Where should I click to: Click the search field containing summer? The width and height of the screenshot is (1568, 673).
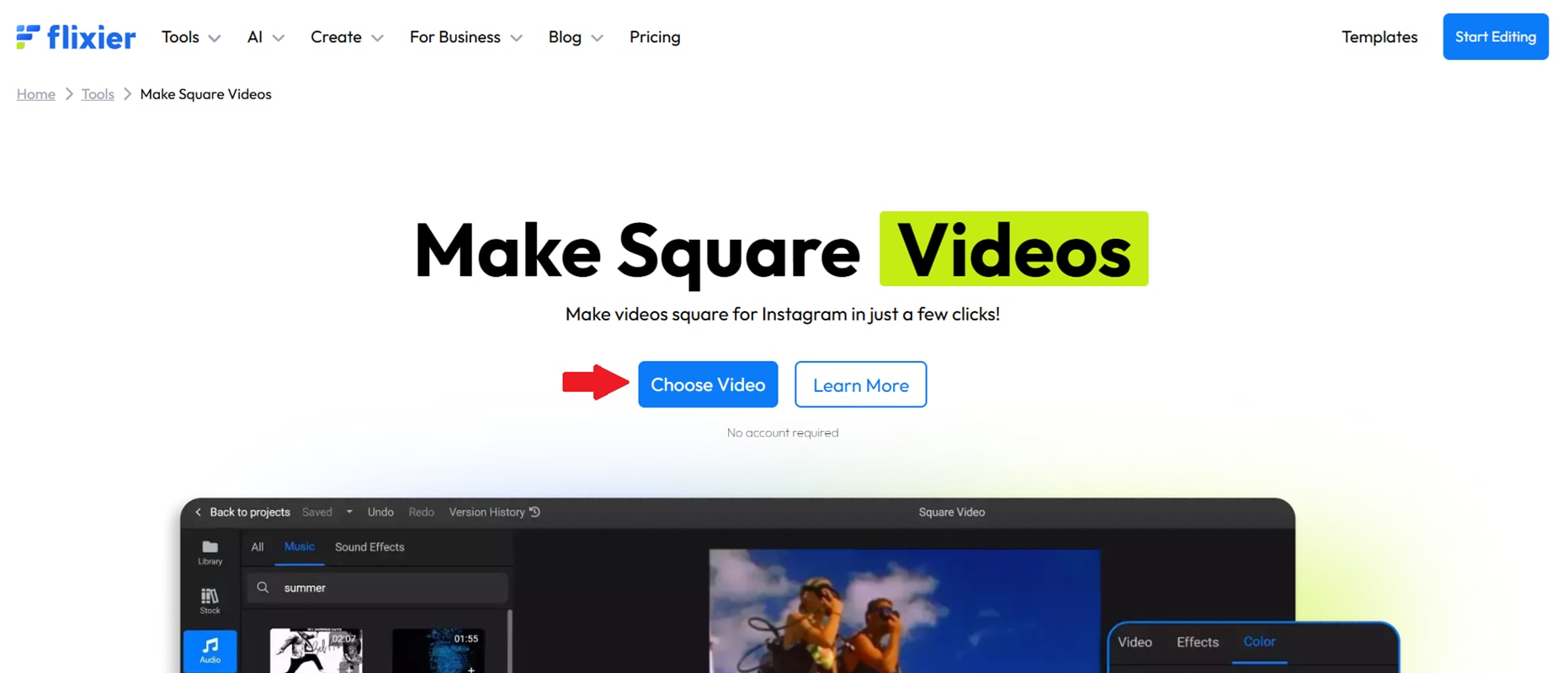378,588
